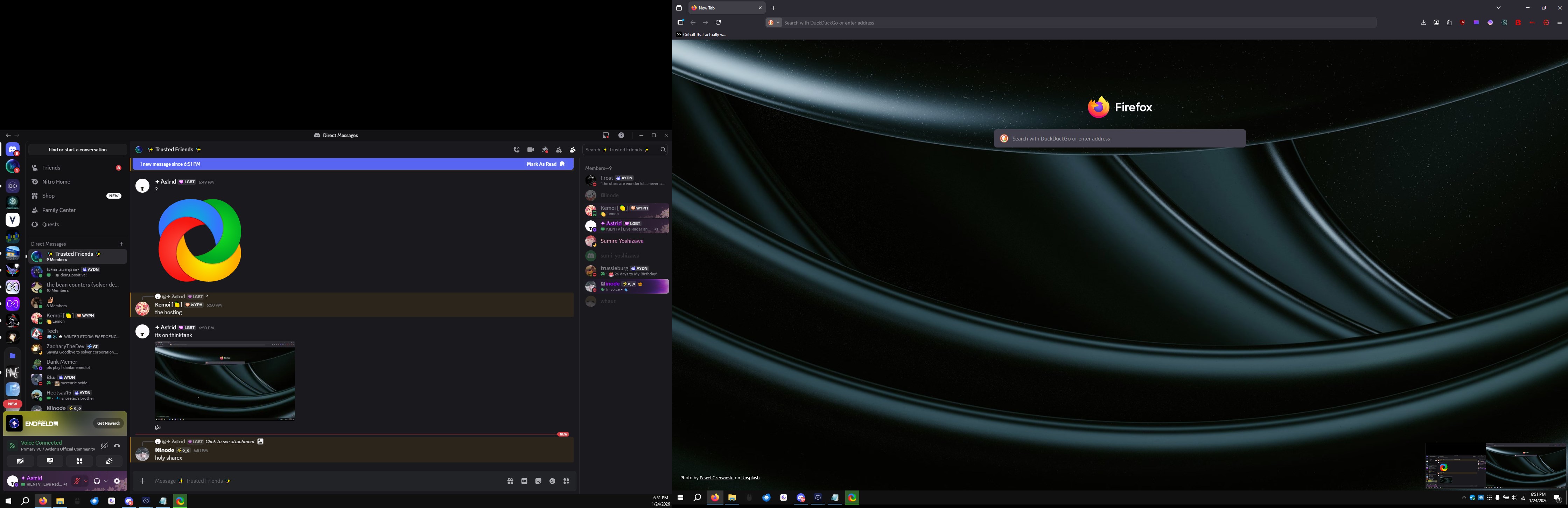Open Firefox list all tabs dropdown
The width and height of the screenshot is (1568, 508).
pos(1499,8)
